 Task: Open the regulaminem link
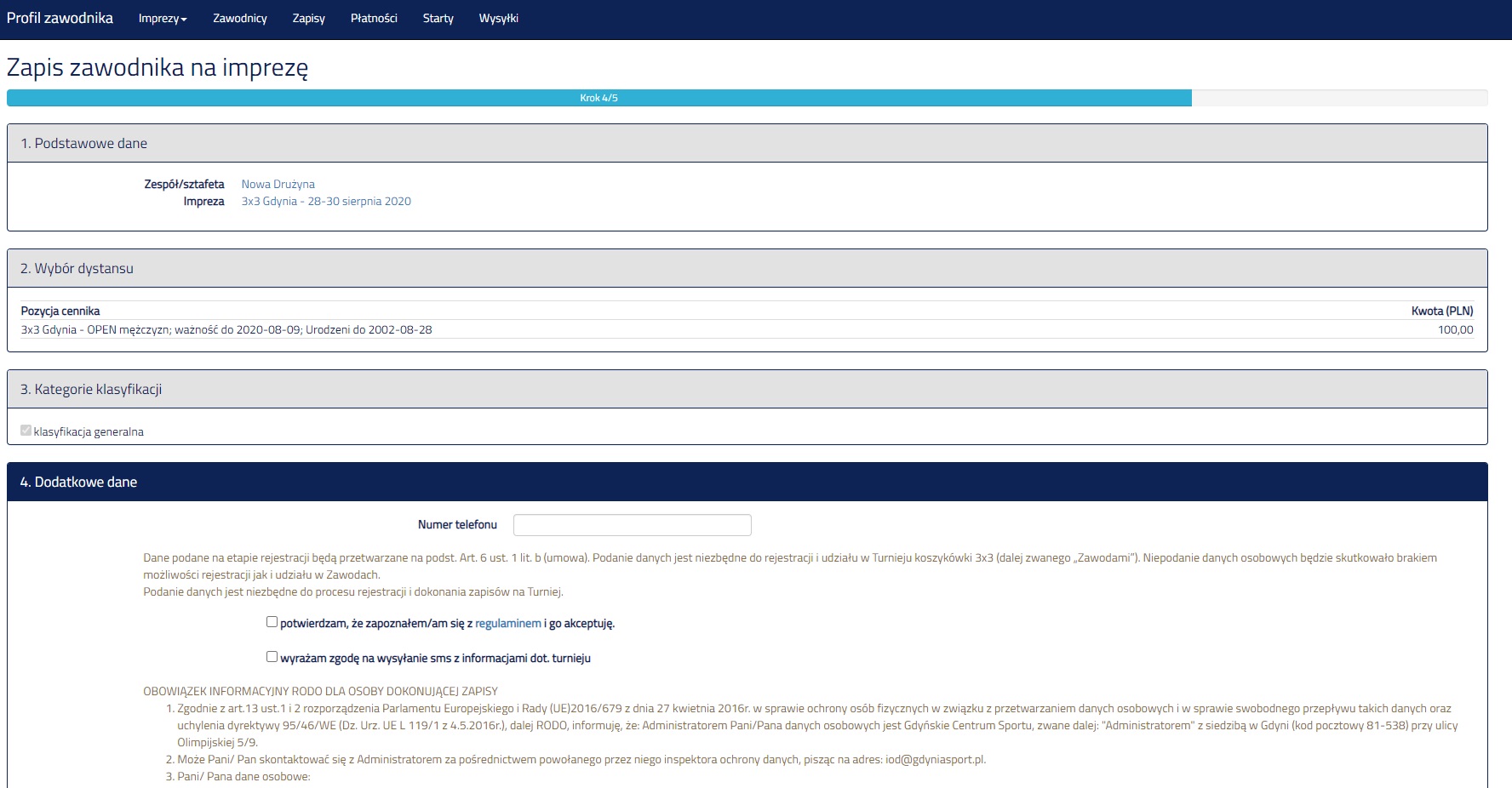(x=507, y=624)
